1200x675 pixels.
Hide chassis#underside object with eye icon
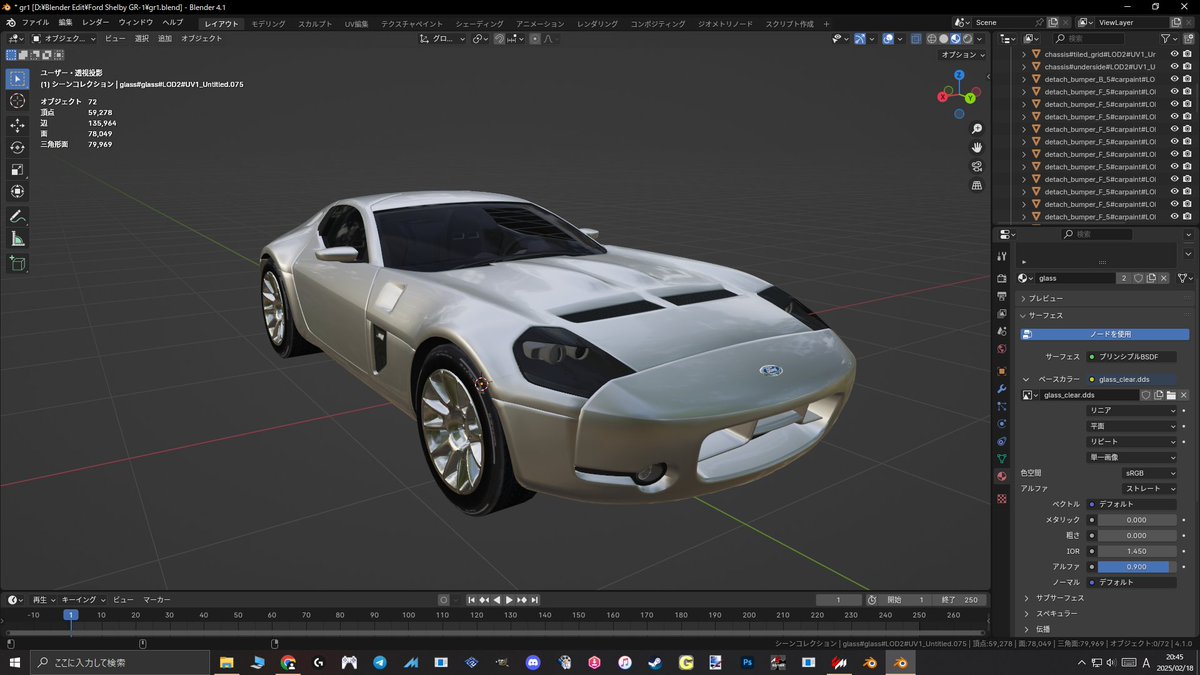point(1174,66)
